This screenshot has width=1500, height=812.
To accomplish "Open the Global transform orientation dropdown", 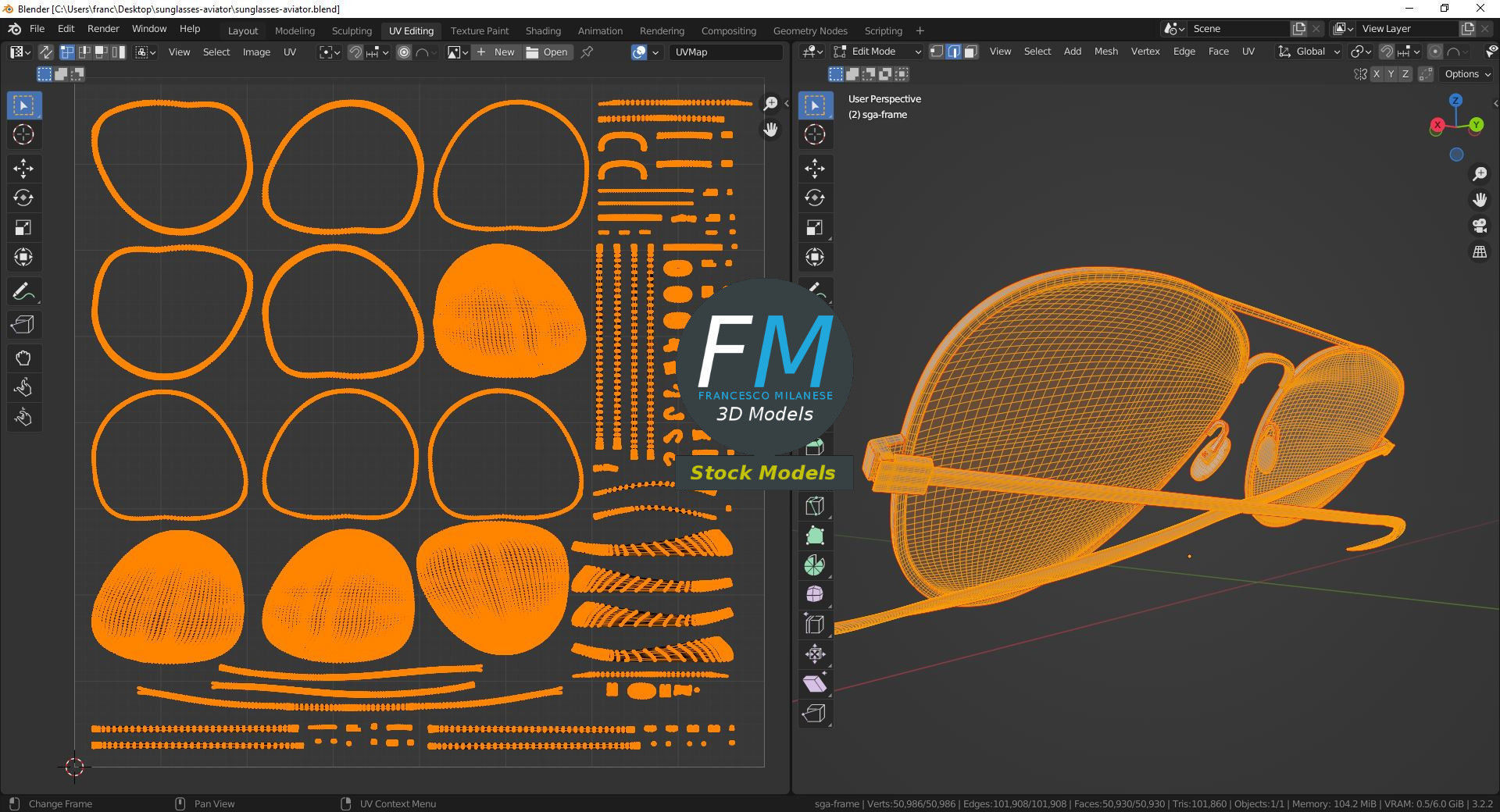I will pyautogui.click(x=1309, y=52).
